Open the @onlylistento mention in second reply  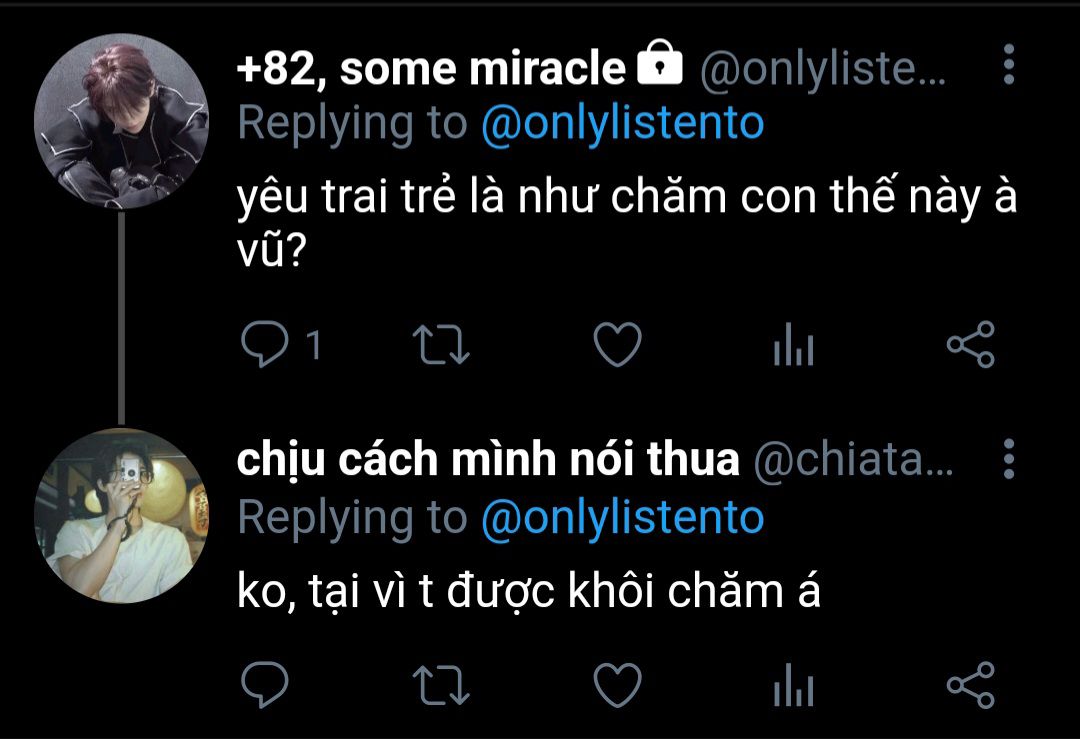(623, 518)
